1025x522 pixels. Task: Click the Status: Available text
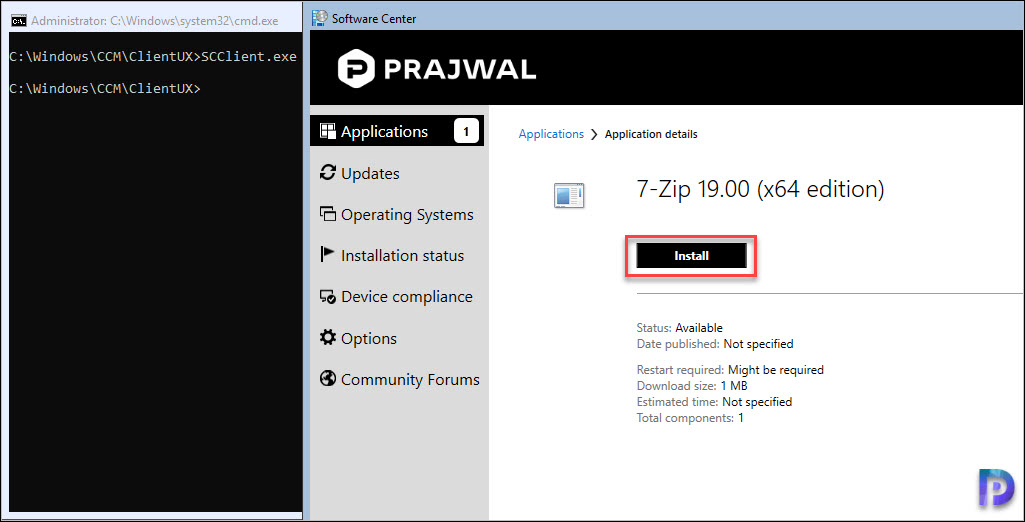[679, 328]
